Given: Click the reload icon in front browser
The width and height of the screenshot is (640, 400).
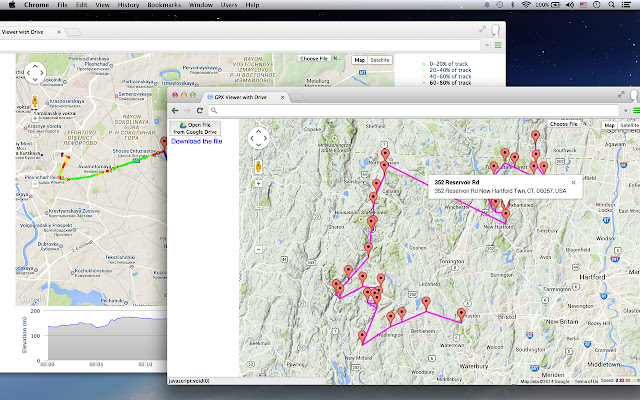Looking at the screenshot, I should pos(202,108).
